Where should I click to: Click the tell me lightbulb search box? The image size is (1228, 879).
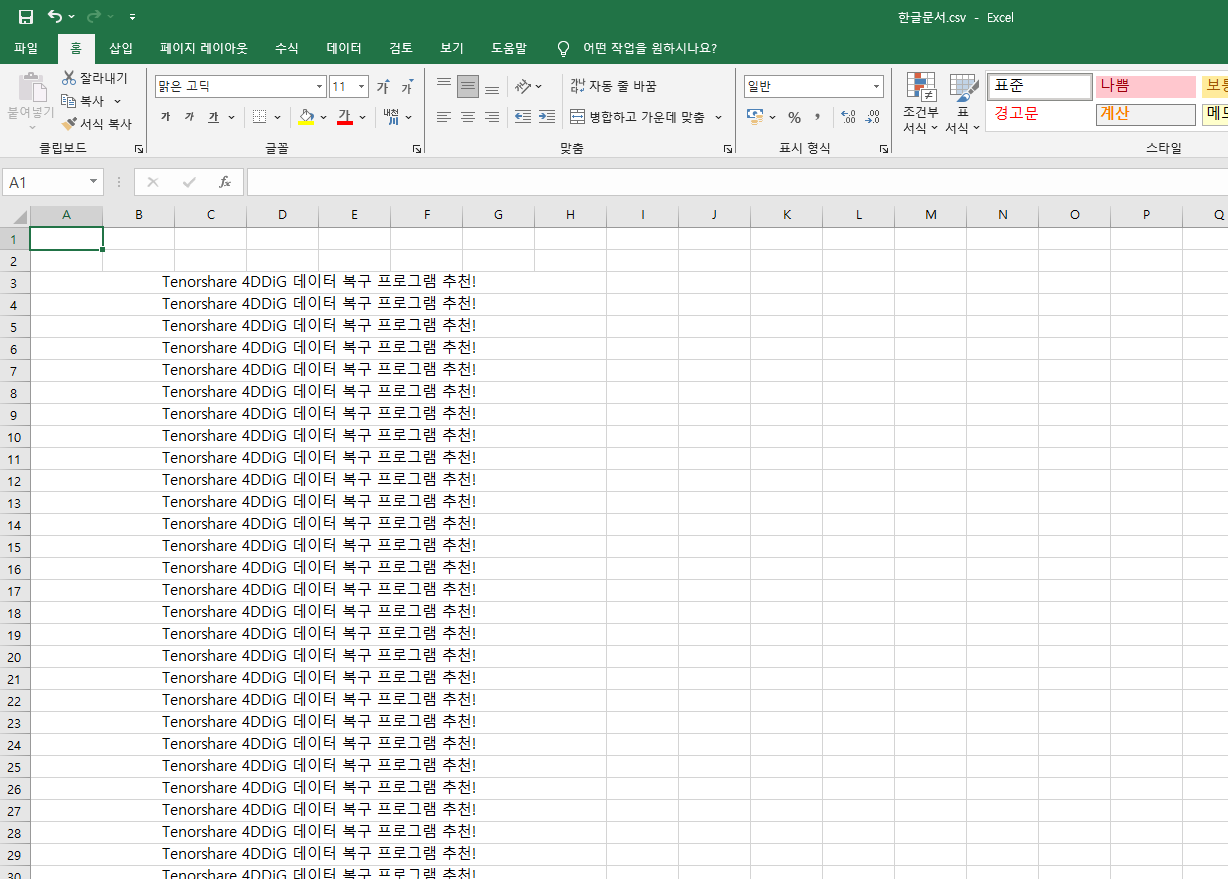[x=636, y=48]
